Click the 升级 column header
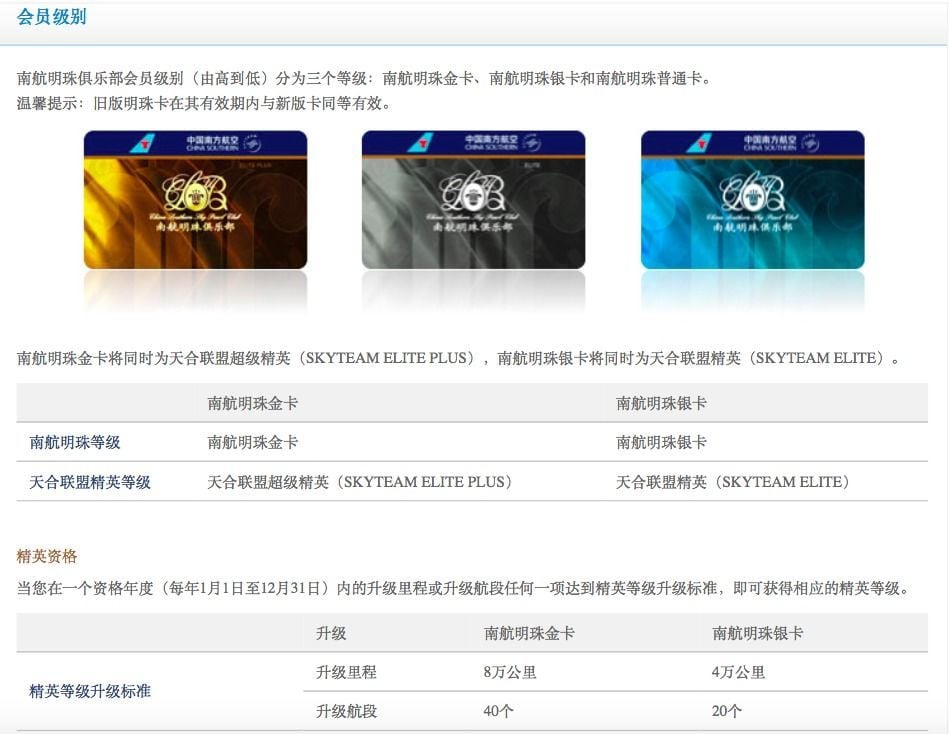Image resolution: width=949 pixels, height=734 pixels. click(x=331, y=634)
